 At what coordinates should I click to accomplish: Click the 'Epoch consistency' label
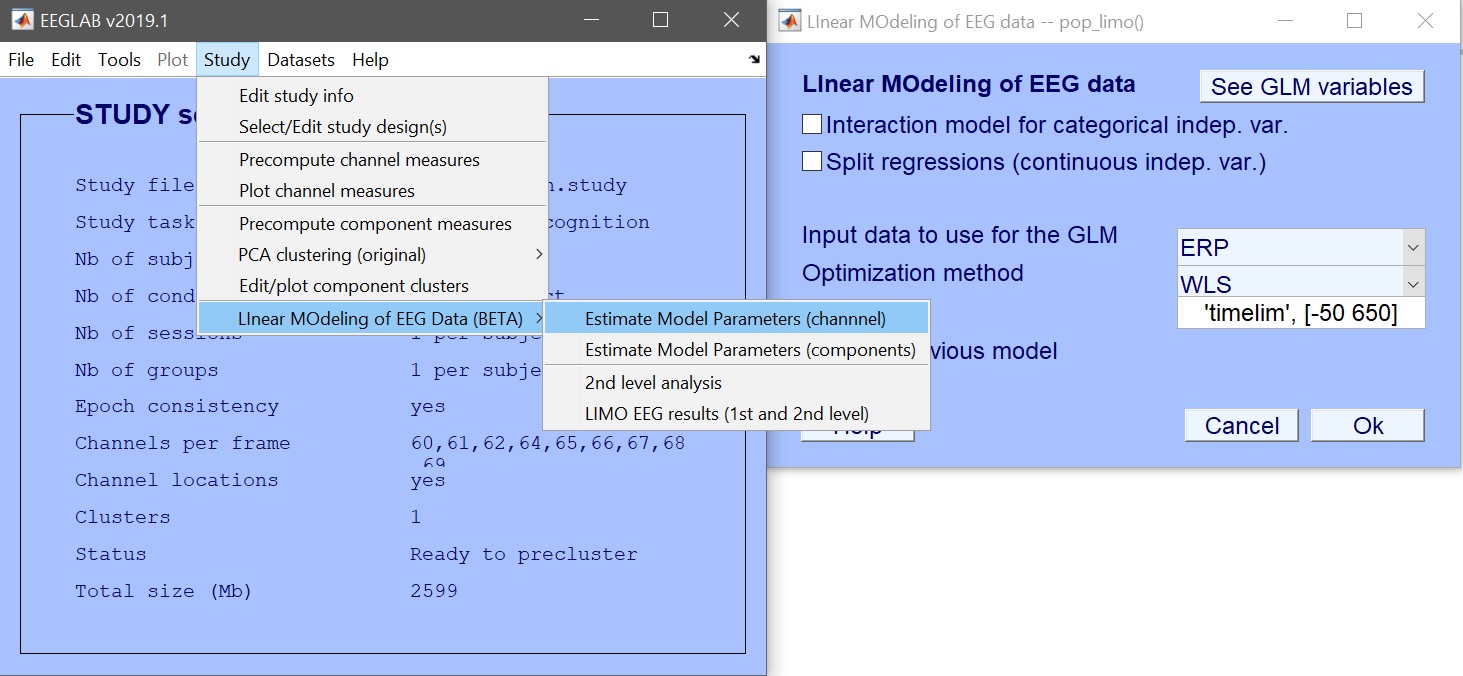(177, 407)
